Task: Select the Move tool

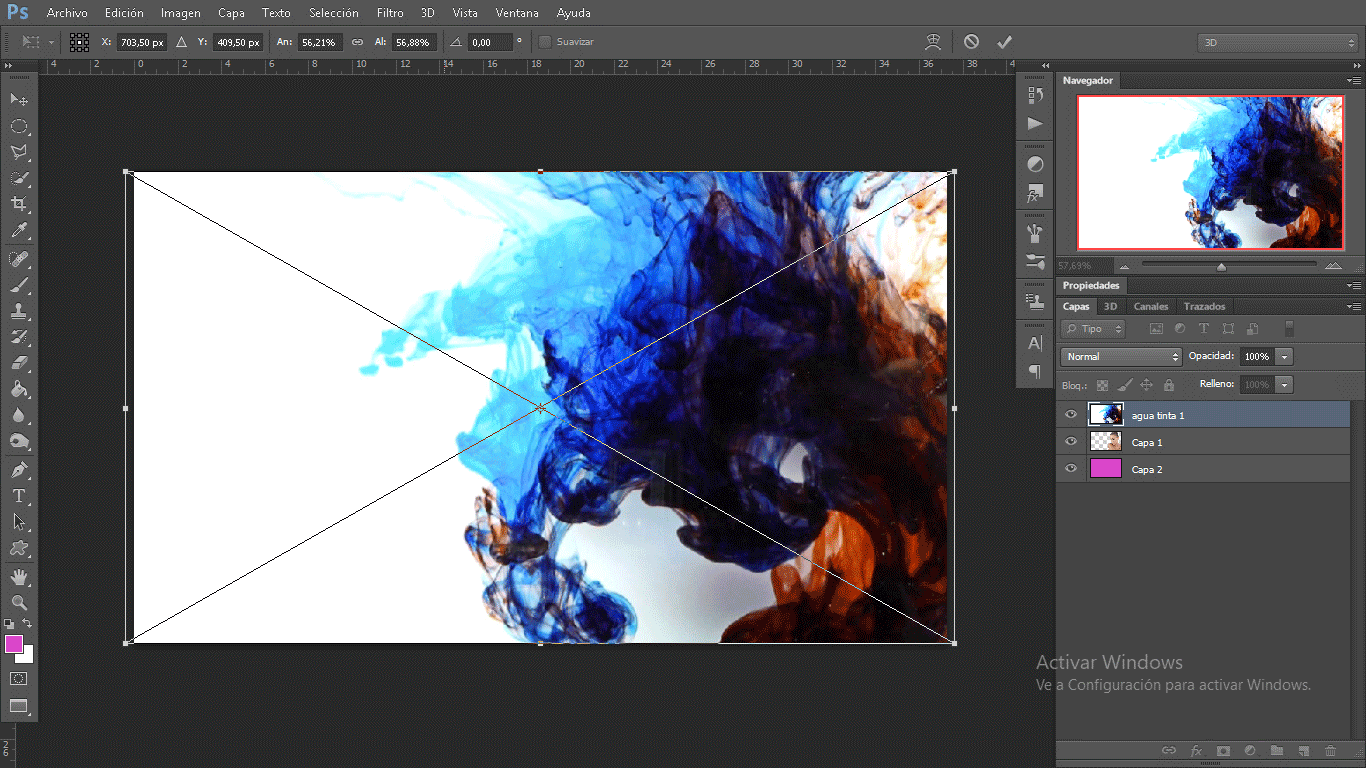Action: tap(19, 99)
